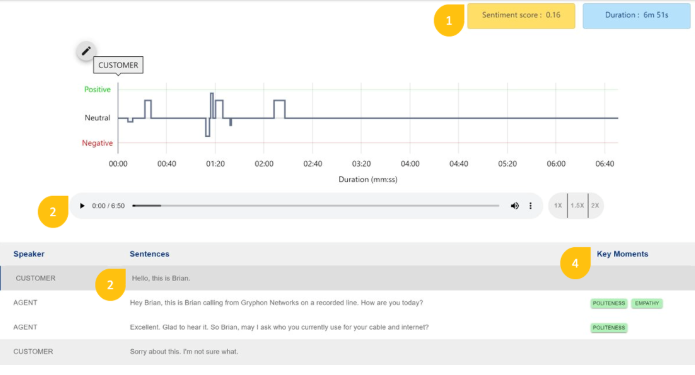Click the sentiment peak near 01:20
695x375 pixels.
click(x=212, y=94)
